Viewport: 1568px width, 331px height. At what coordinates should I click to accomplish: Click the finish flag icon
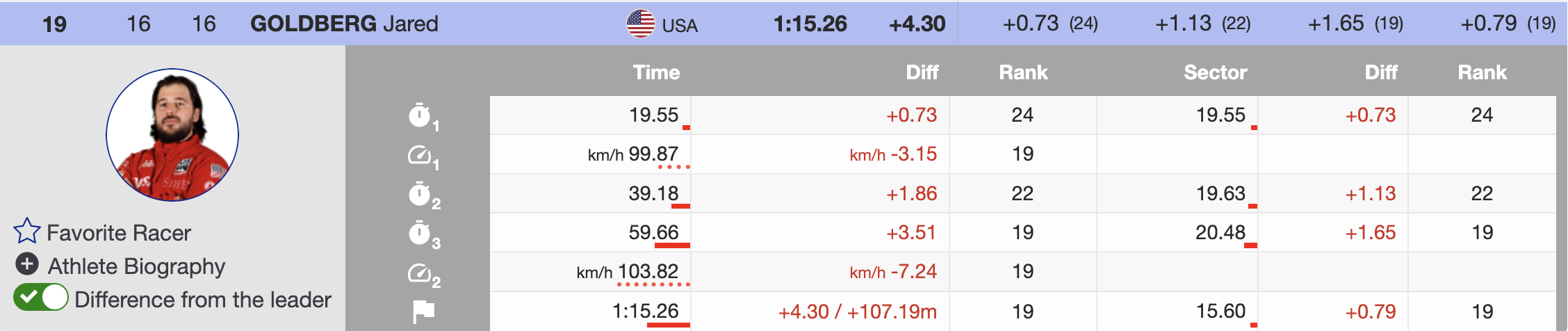coord(423,312)
